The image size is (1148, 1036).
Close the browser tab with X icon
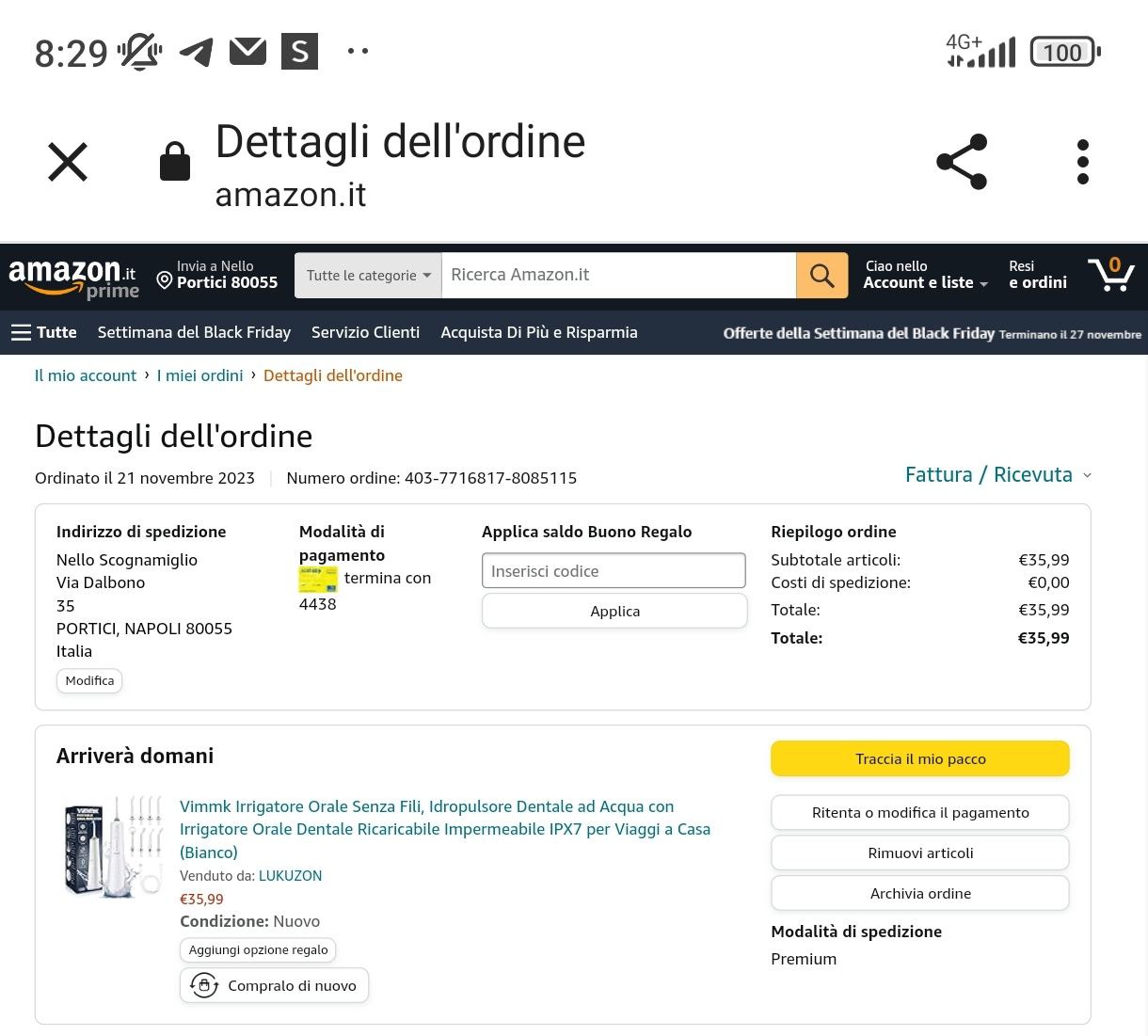click(x=68, y=162)
